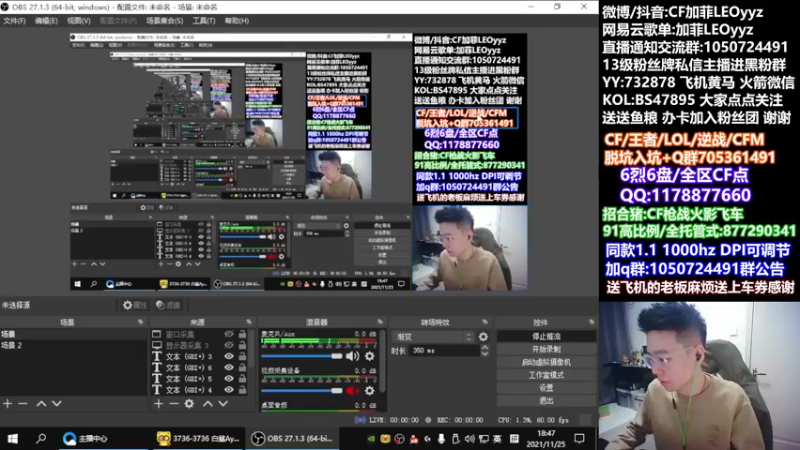Increase the 时长 duration with the up stepper arrow
Viewport: 800px width, 450px height.
click(485, 347)
